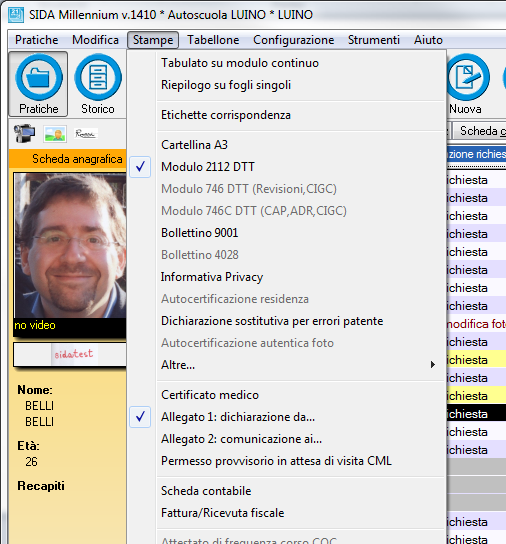506x544 pixels.
Task: Toggle the Modulo 2112 DTT checkmark
Action: [x=140, y=167]
